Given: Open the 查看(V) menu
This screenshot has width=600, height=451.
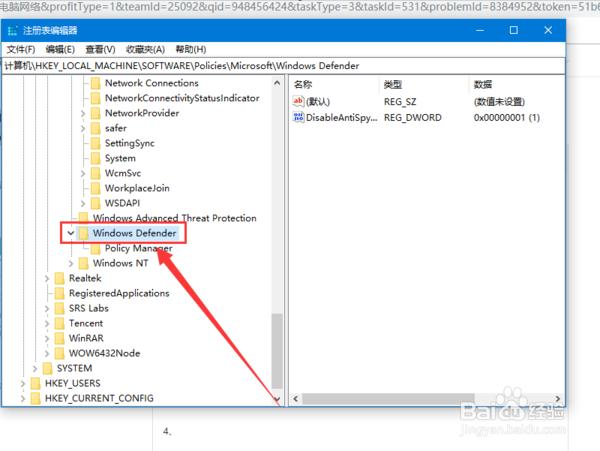Looking at the screenshot, I should tap(100, 49).
